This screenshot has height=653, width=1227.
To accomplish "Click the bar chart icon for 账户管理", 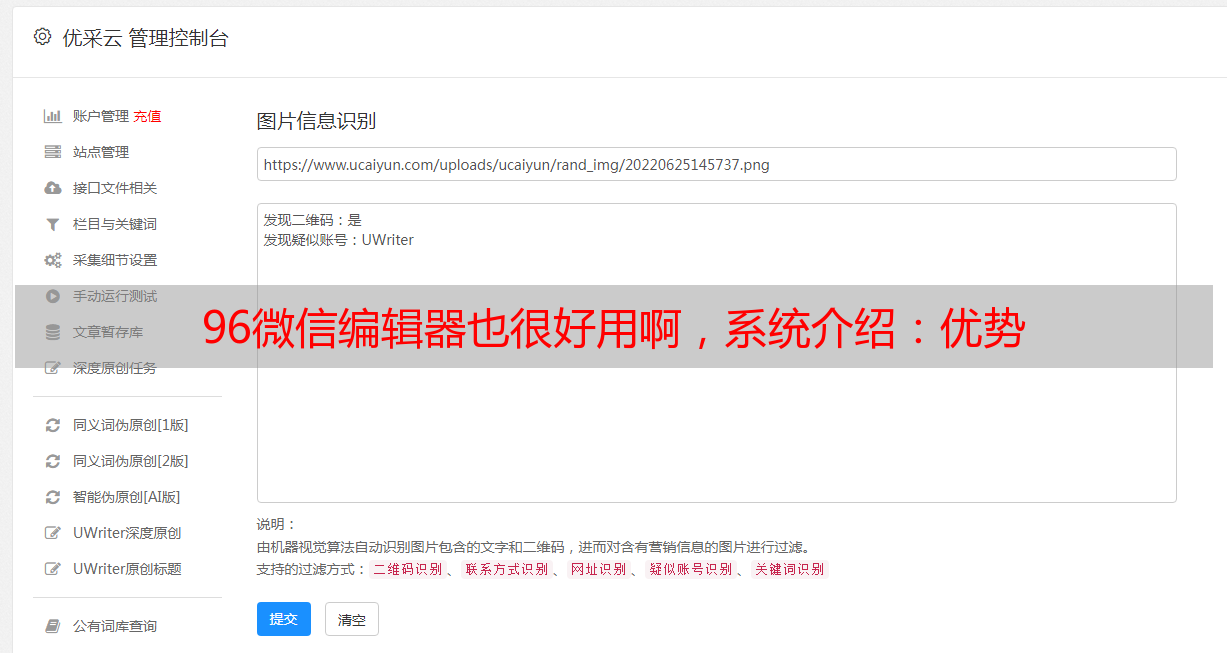I will click(x=53, y=116).
